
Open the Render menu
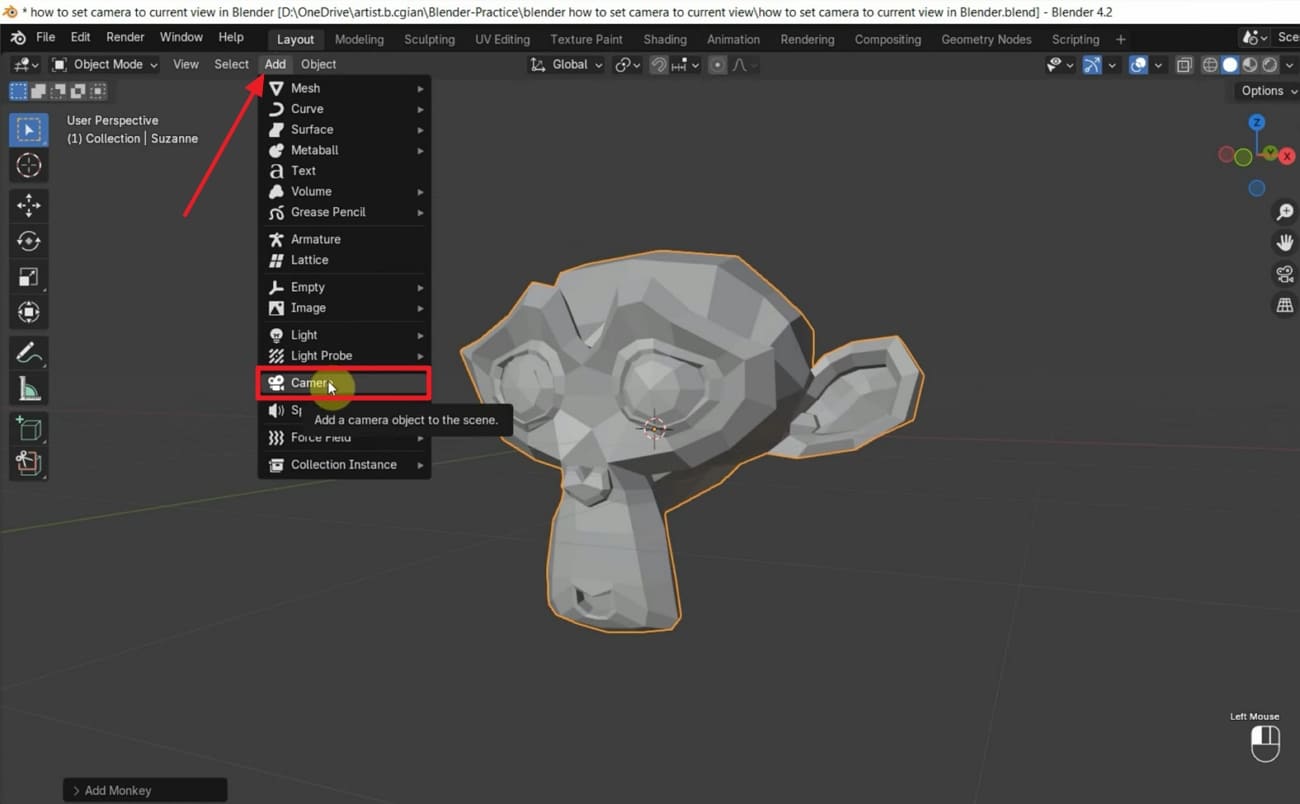click(x=125, y=37)
